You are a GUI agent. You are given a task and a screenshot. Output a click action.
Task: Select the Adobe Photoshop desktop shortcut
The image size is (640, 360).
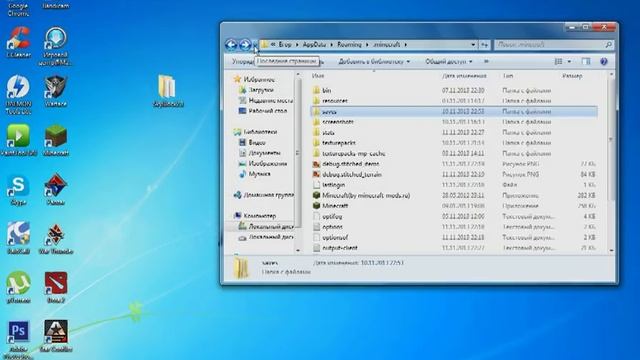pyautogui.click(x=18, y=340)
